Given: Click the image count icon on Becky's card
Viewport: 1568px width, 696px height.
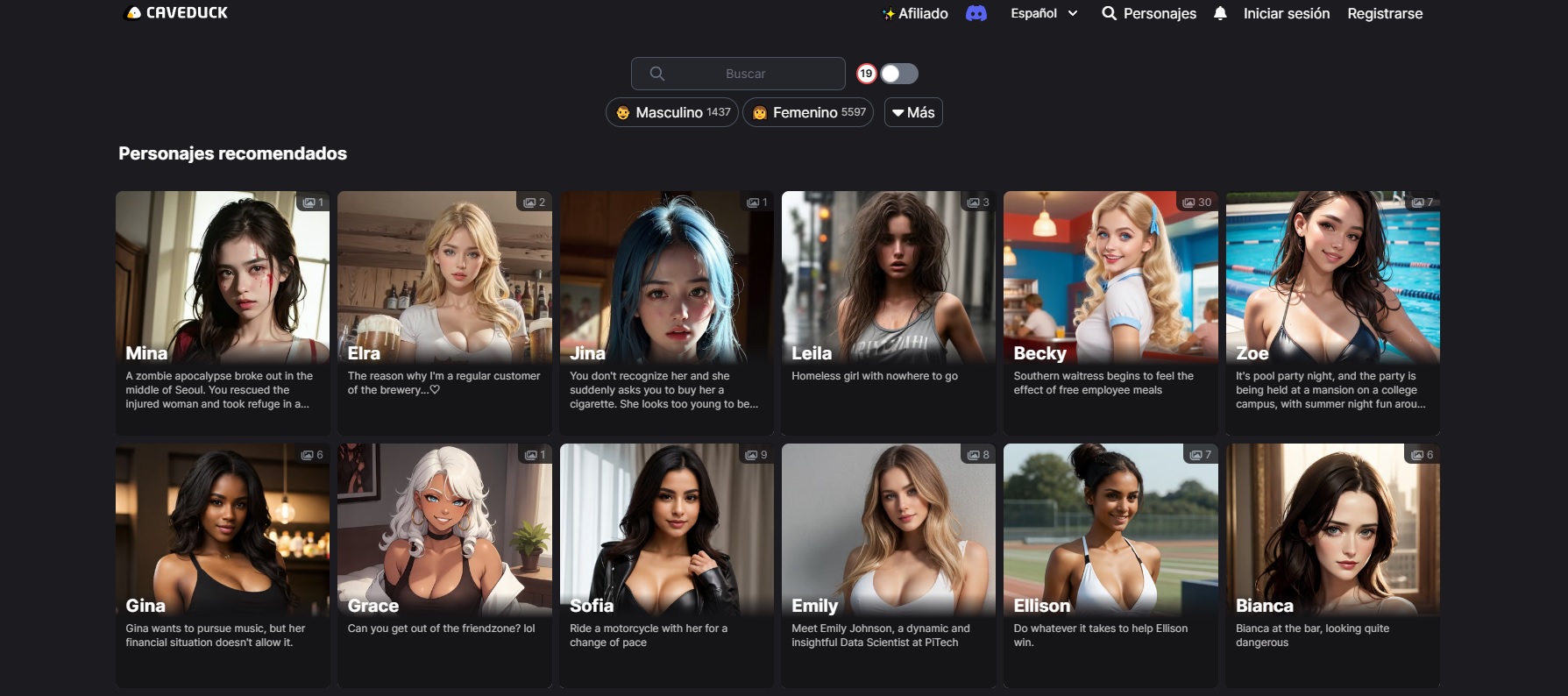Looking at the screenshot, I should click(x=1188, y=202).
